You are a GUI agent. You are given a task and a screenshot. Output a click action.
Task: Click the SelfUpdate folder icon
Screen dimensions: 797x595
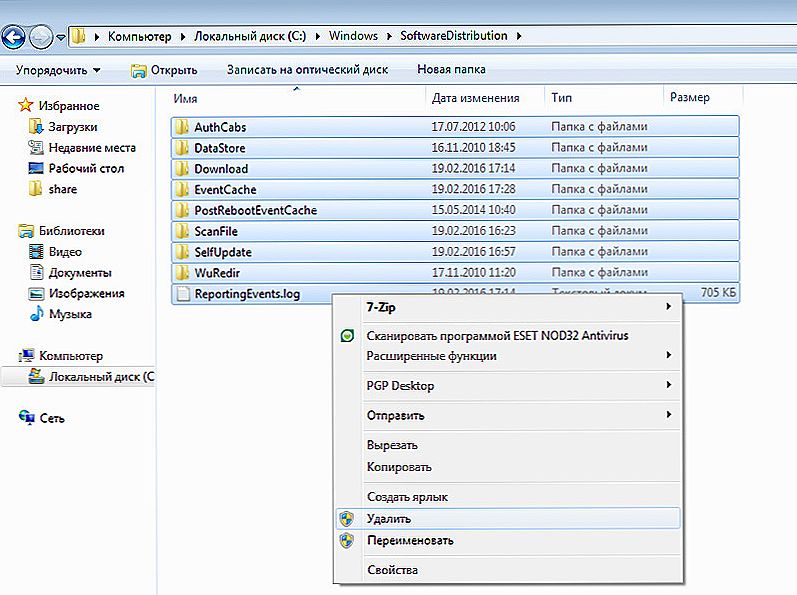[182, 252]
